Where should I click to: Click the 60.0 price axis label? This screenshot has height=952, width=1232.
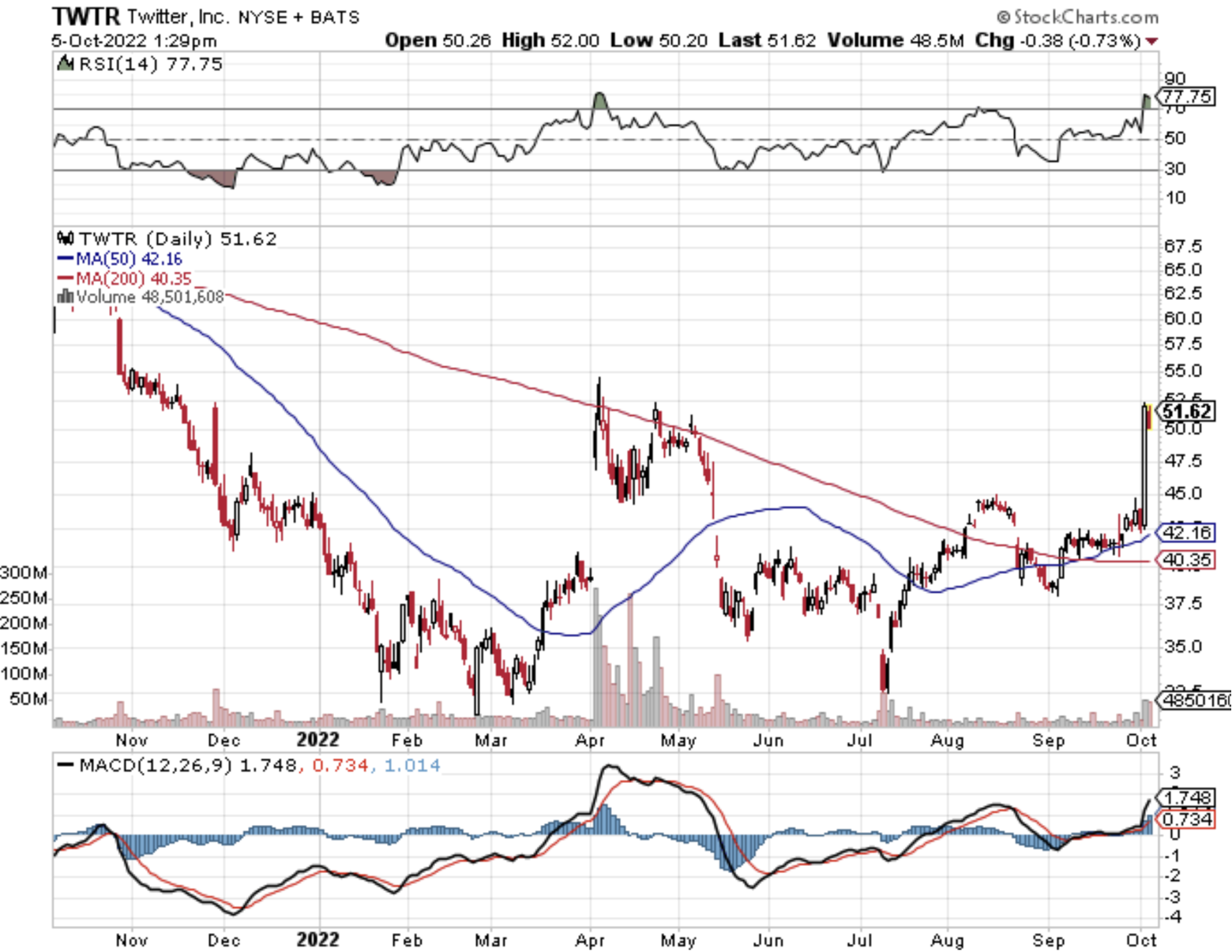click(x=1183, y=318)
